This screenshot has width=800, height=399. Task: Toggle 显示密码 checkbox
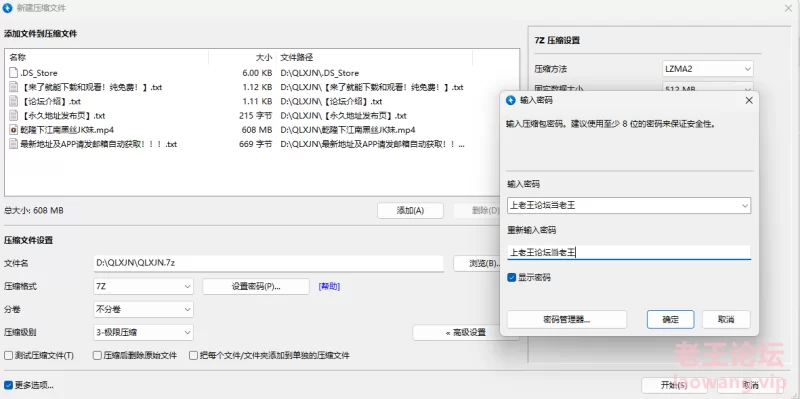click(x=512, y=278)
